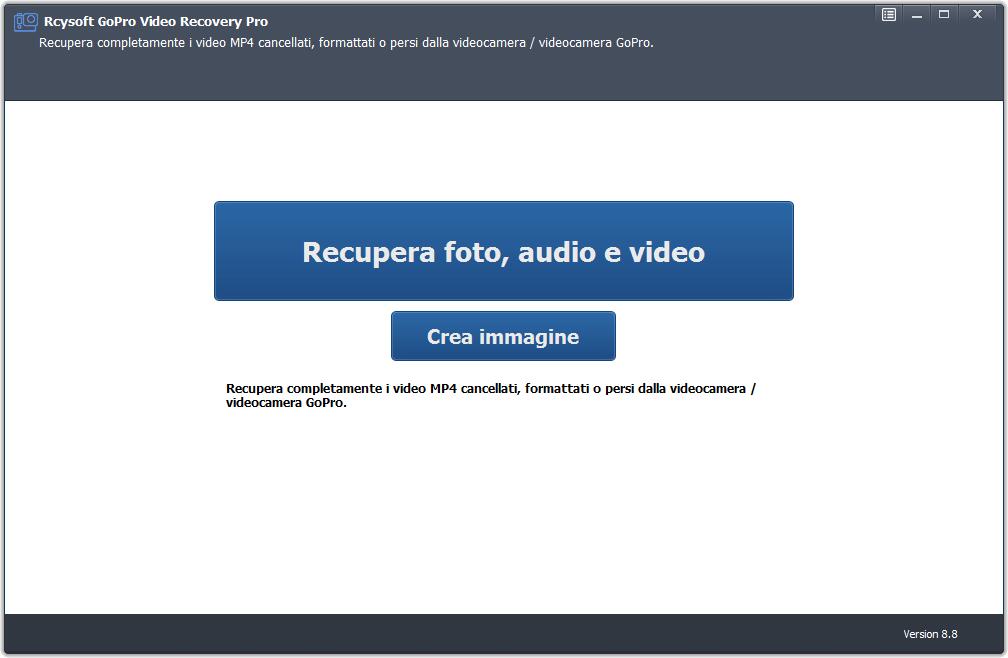Click the bottom-right window resize corner
Viewport: 1008px width, 658px height.
click(1003, 653)
